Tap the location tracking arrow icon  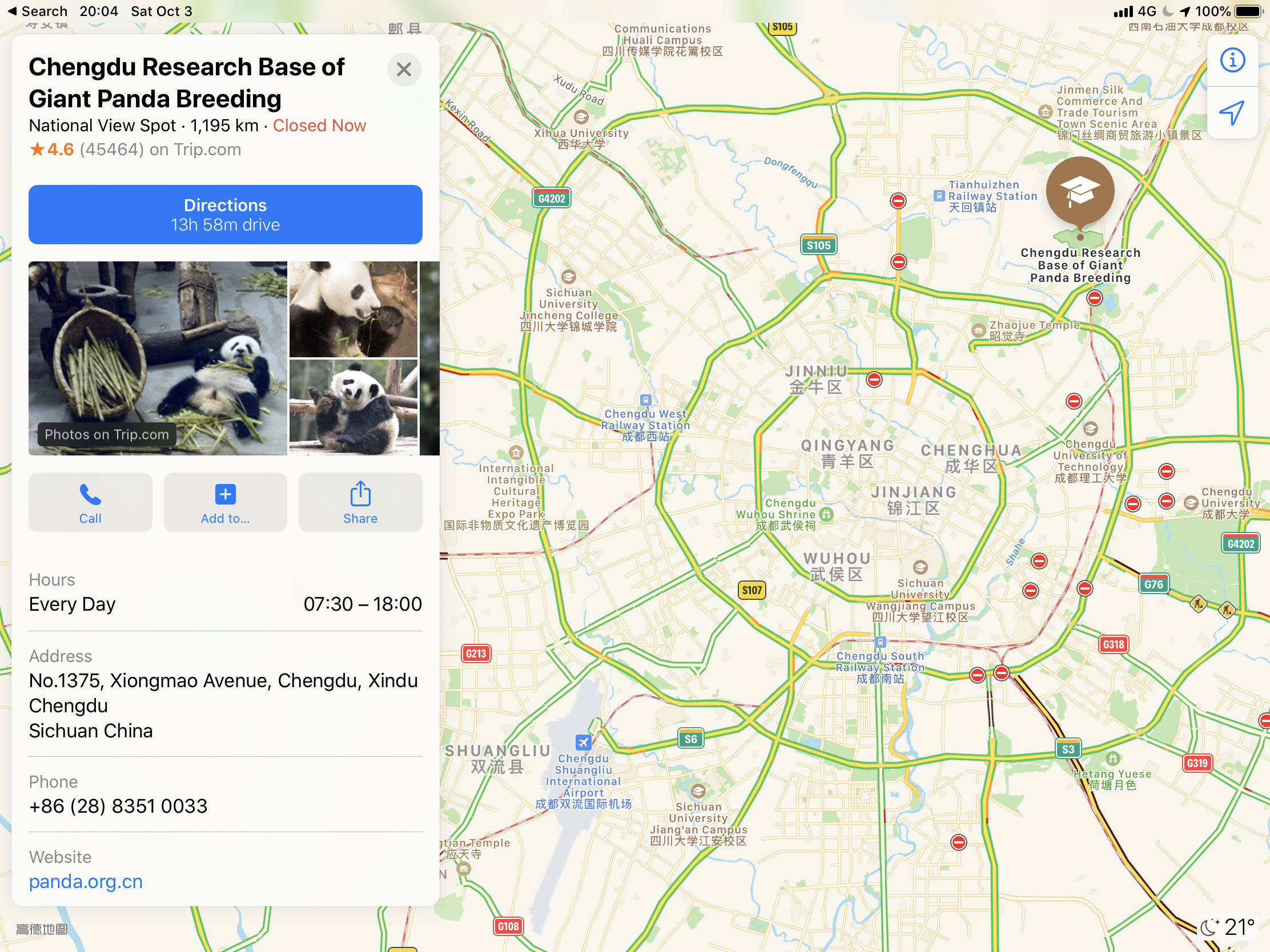click(x=1232, y=112)
